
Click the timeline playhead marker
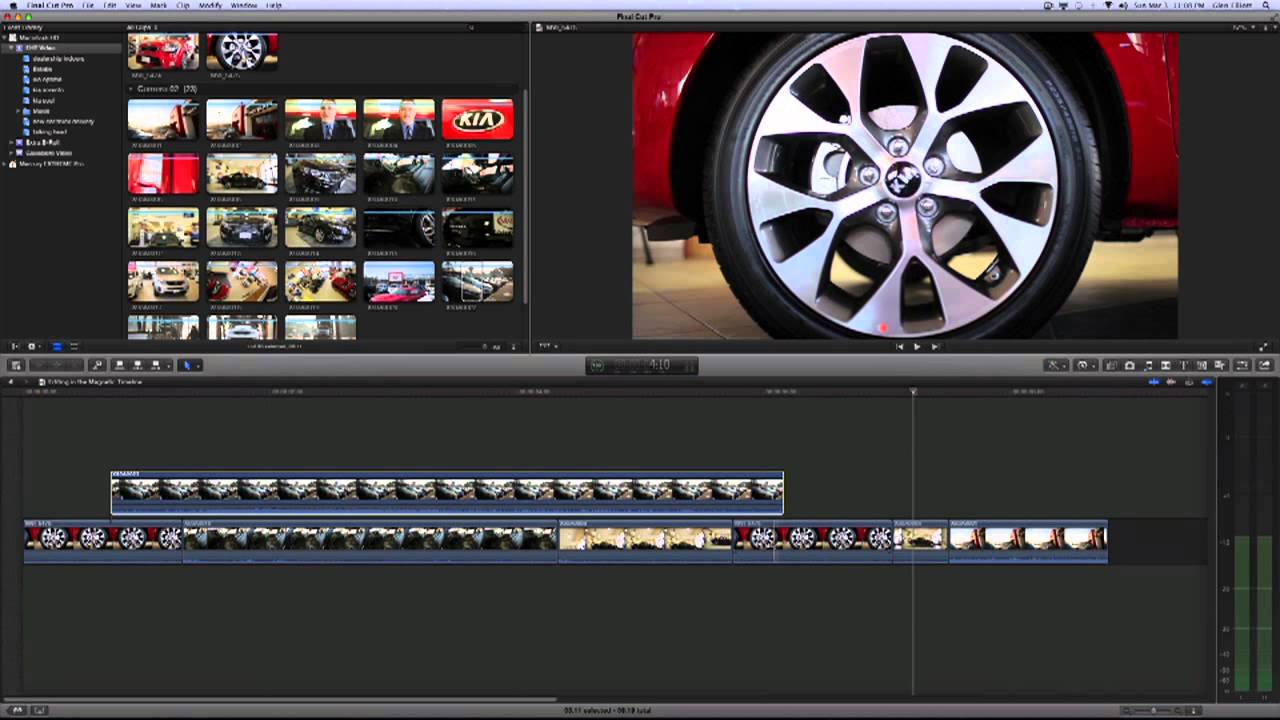pos(913,391)
